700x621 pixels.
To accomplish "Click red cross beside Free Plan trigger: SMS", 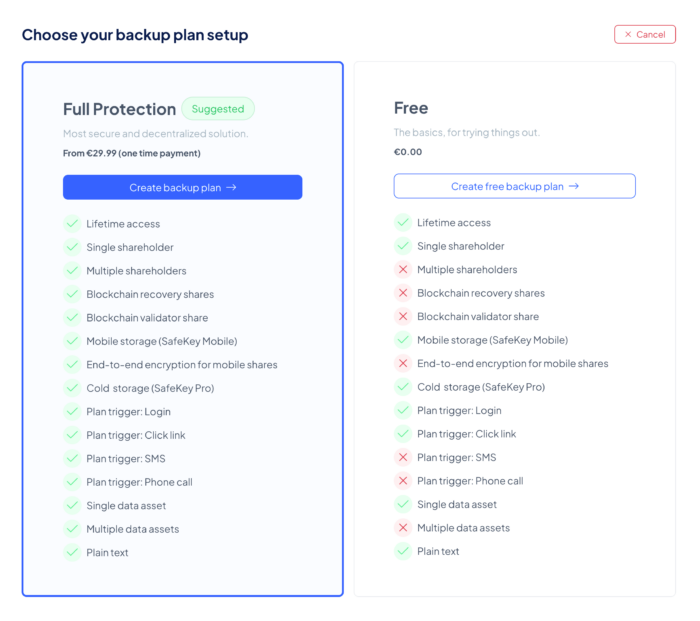I will tap(403, 457).
